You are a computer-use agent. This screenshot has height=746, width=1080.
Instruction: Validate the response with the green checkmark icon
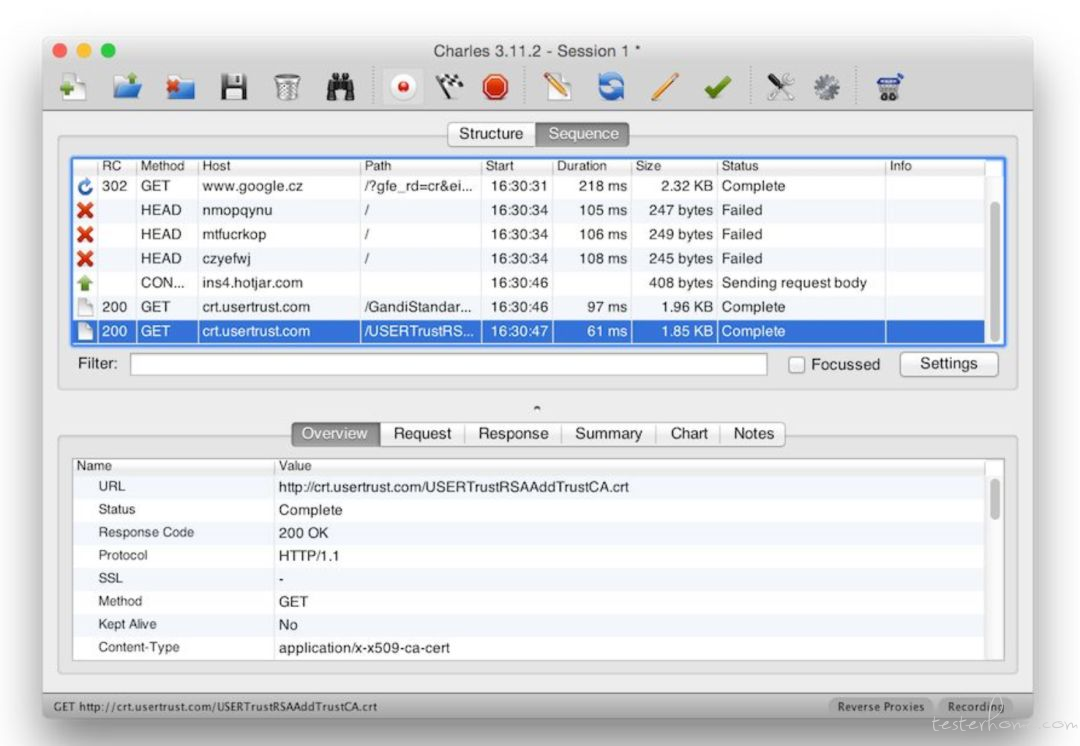tap(718, 87)
